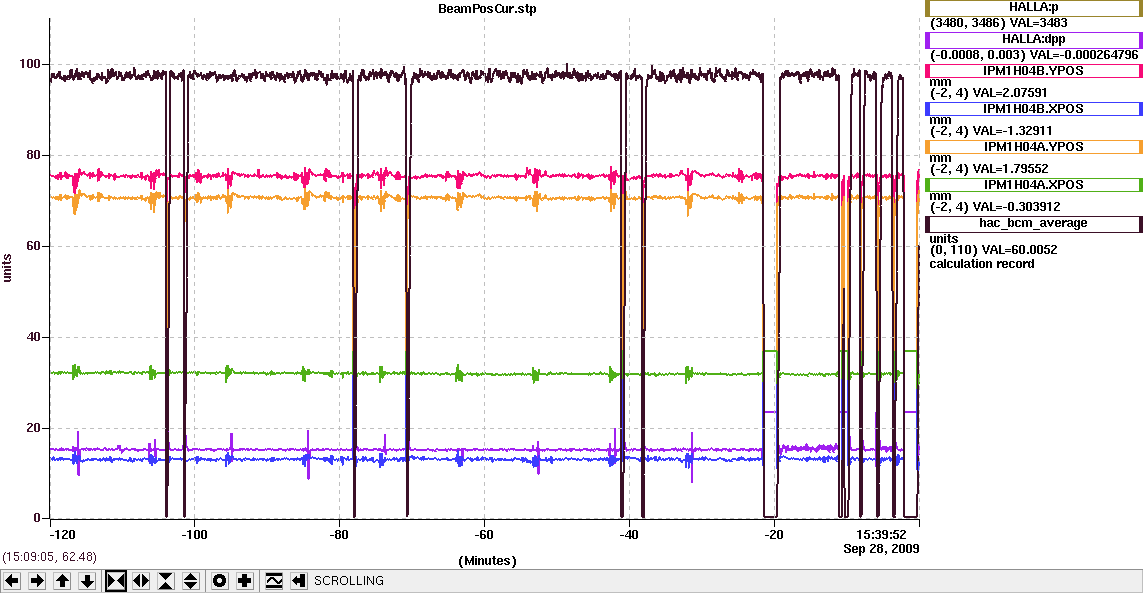
Task: Select the IPM1H04A.XPOS legend entry
Action: (1034, 185)
